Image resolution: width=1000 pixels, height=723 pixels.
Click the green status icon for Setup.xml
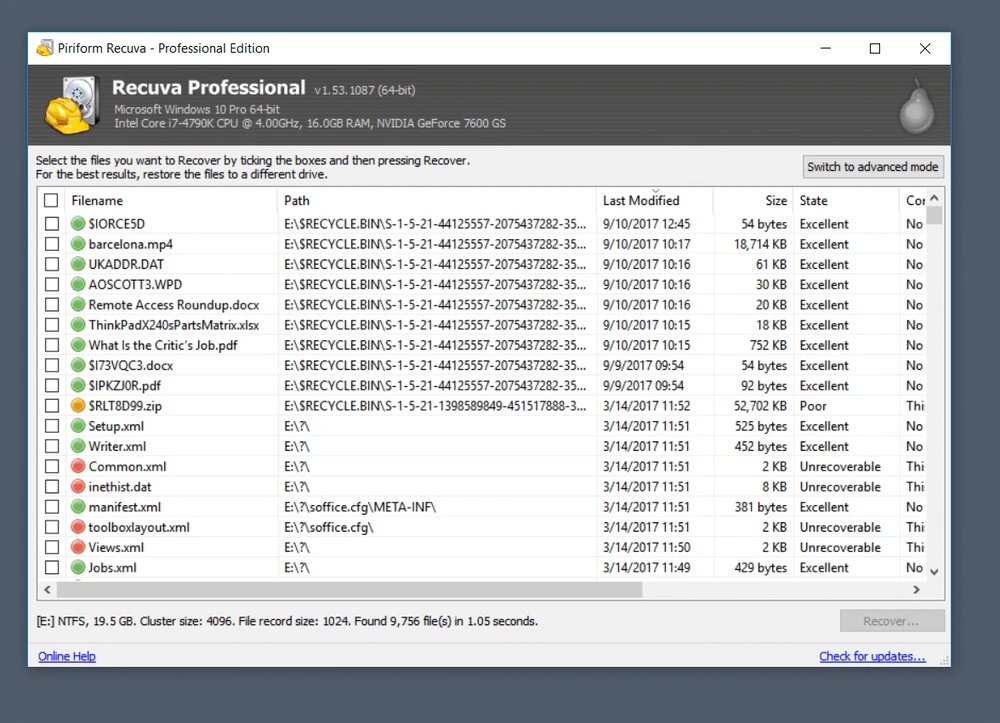78,426
